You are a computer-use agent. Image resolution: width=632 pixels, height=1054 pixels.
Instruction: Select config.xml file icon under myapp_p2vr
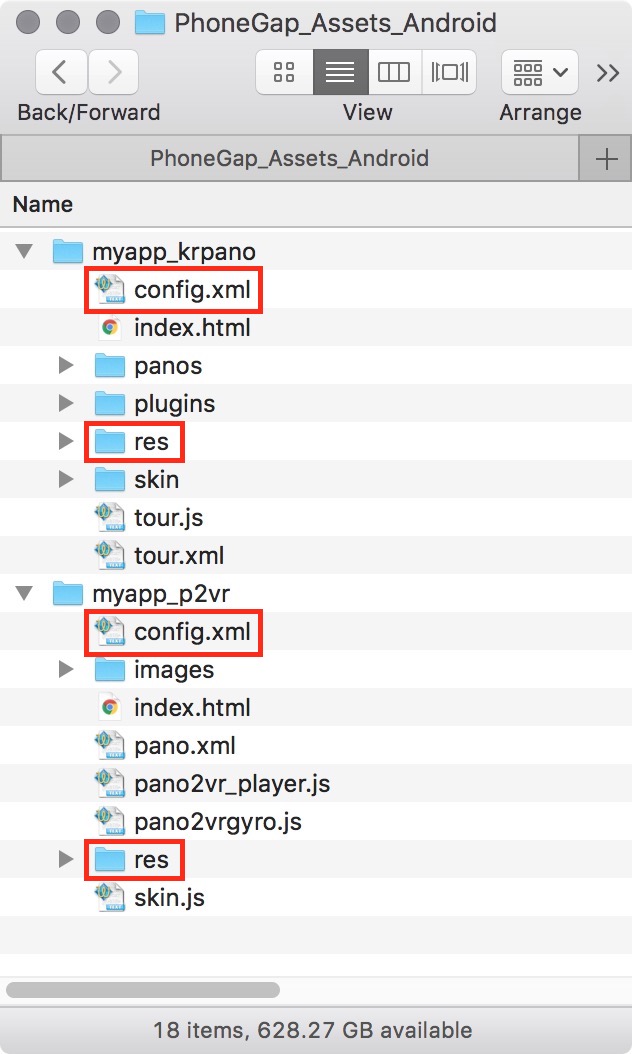pyautogui.click(x=110, y=631)
